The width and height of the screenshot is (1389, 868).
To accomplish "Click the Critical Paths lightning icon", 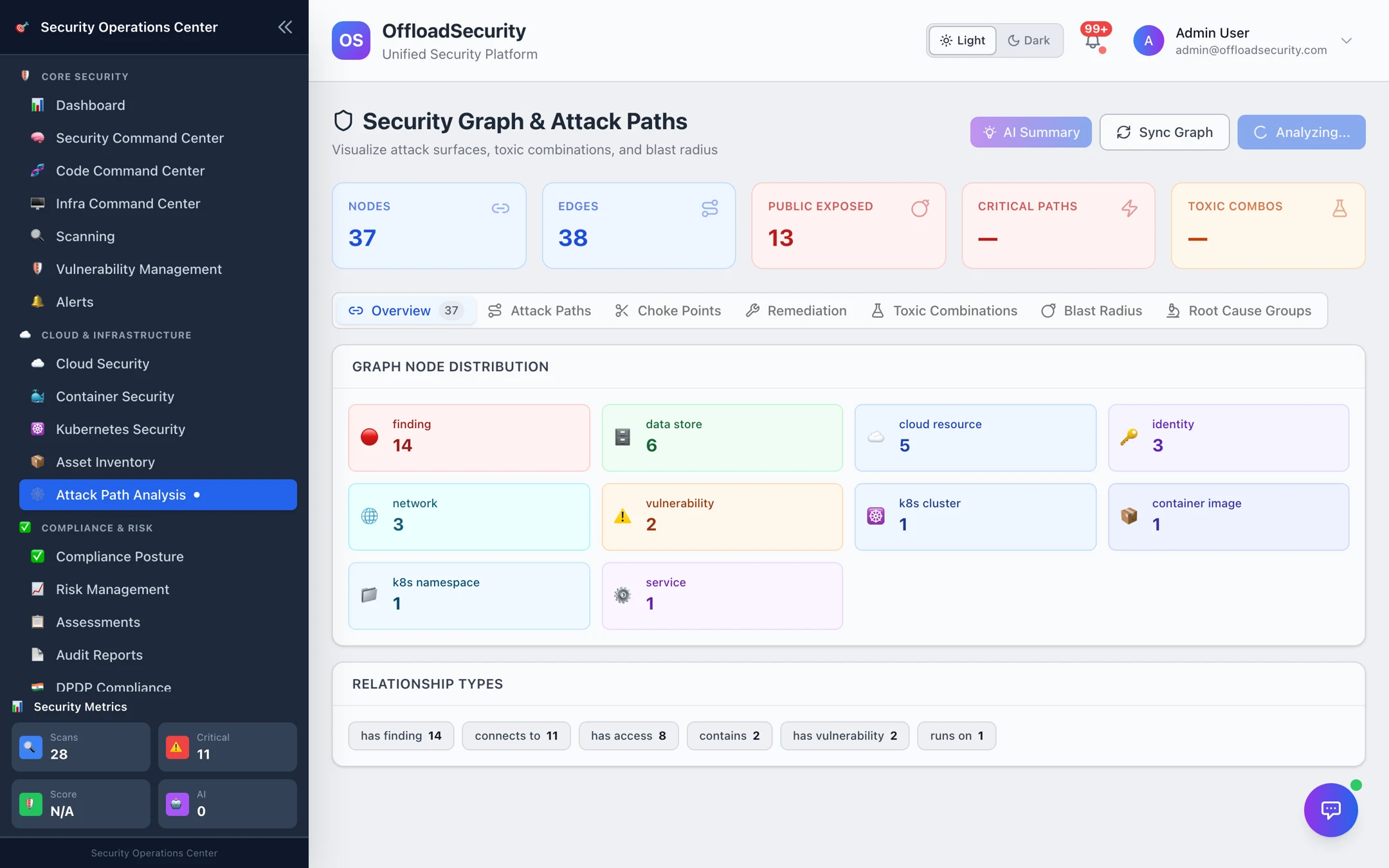I will tap(1130, 208).
